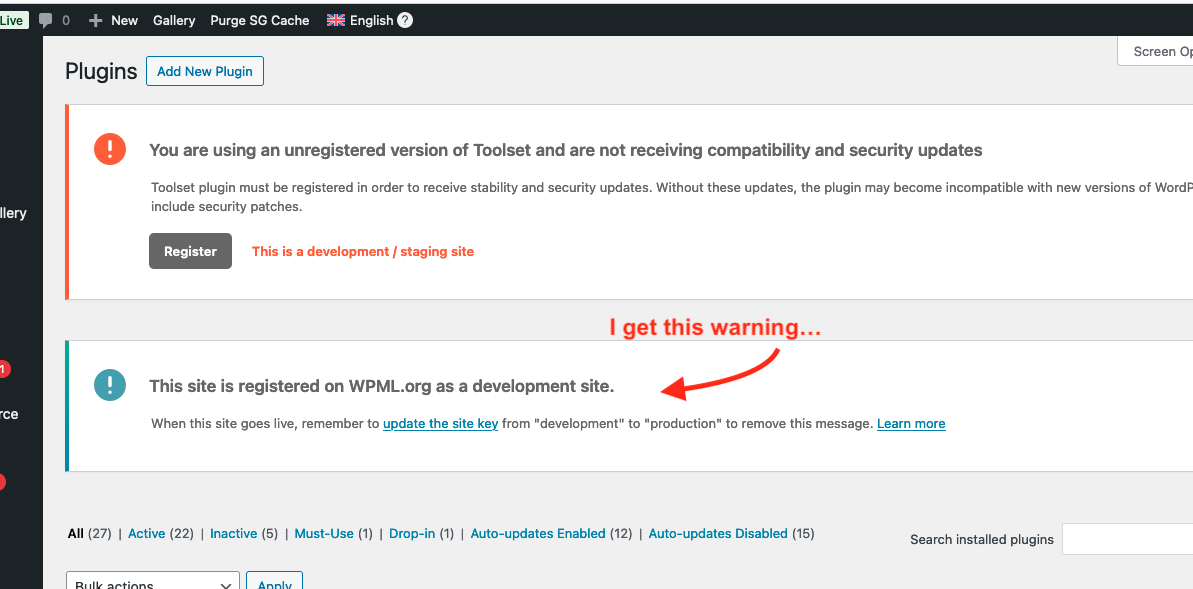The height and width of the screenshot is (589, 1193).
Task: Expand the Screen Options panel
Action: [x=1155, y=52]
